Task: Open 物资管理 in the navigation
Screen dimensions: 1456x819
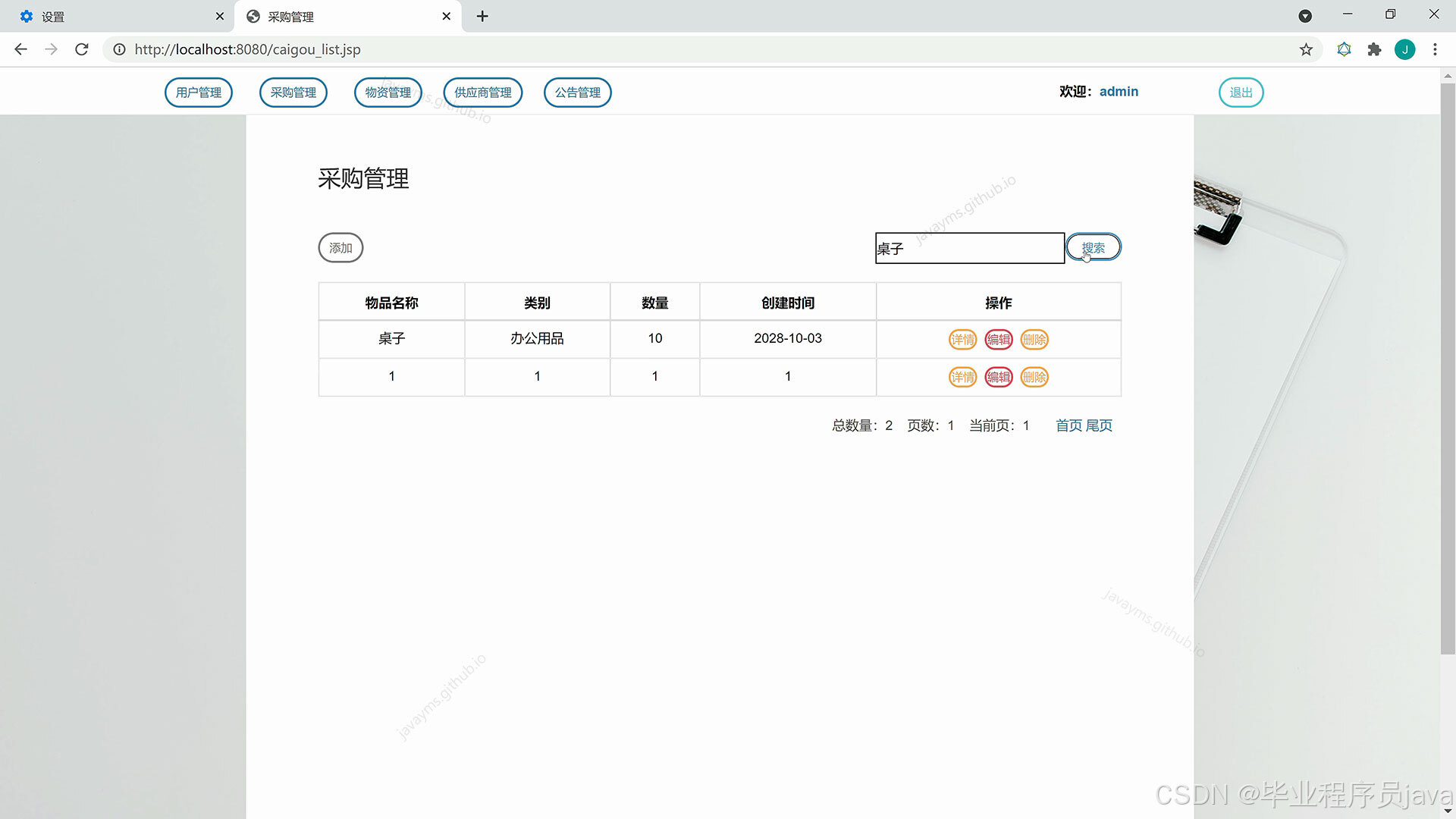Action: click(388, 93)
